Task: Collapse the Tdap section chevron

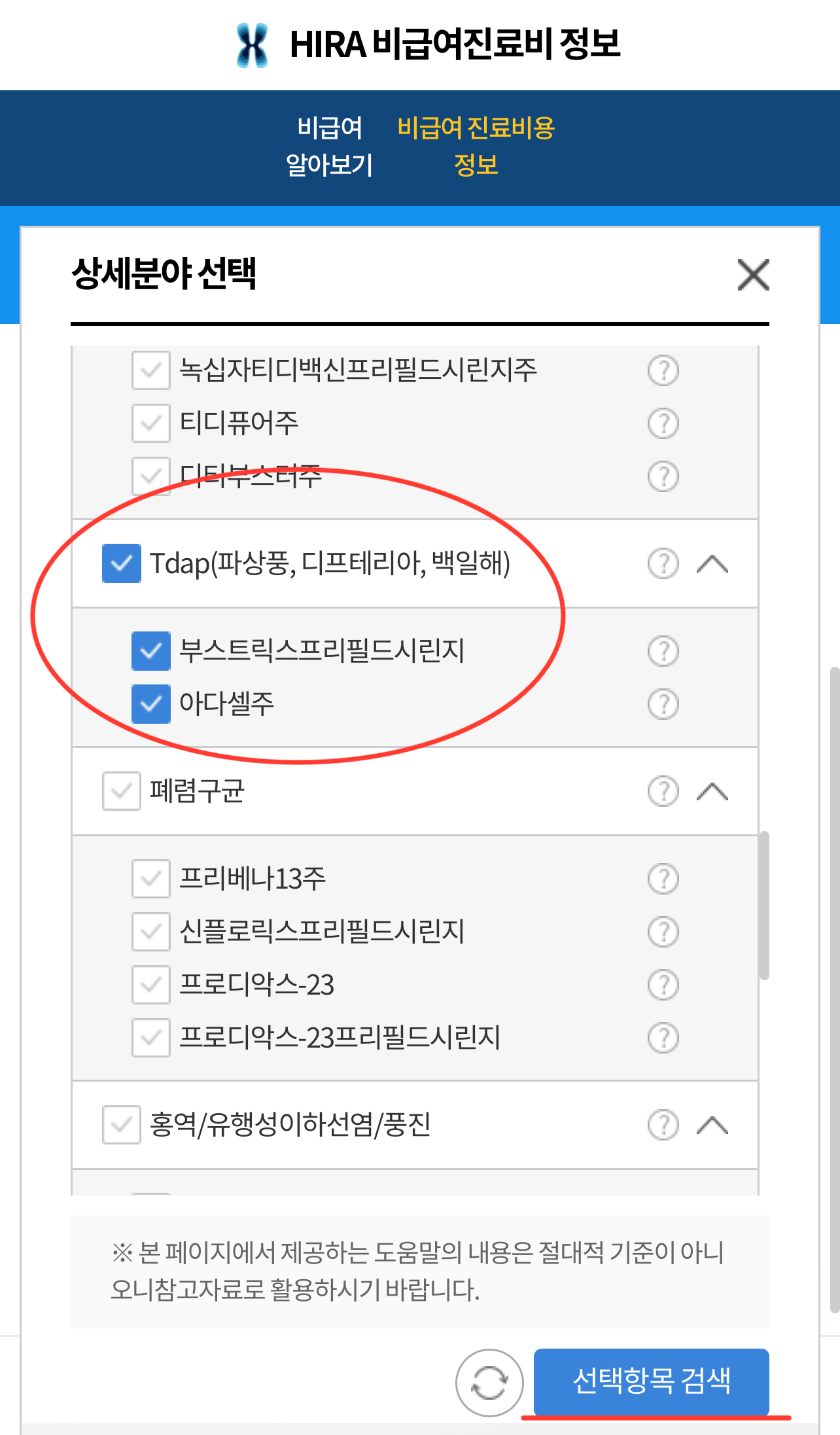Action: click(712, 563)
